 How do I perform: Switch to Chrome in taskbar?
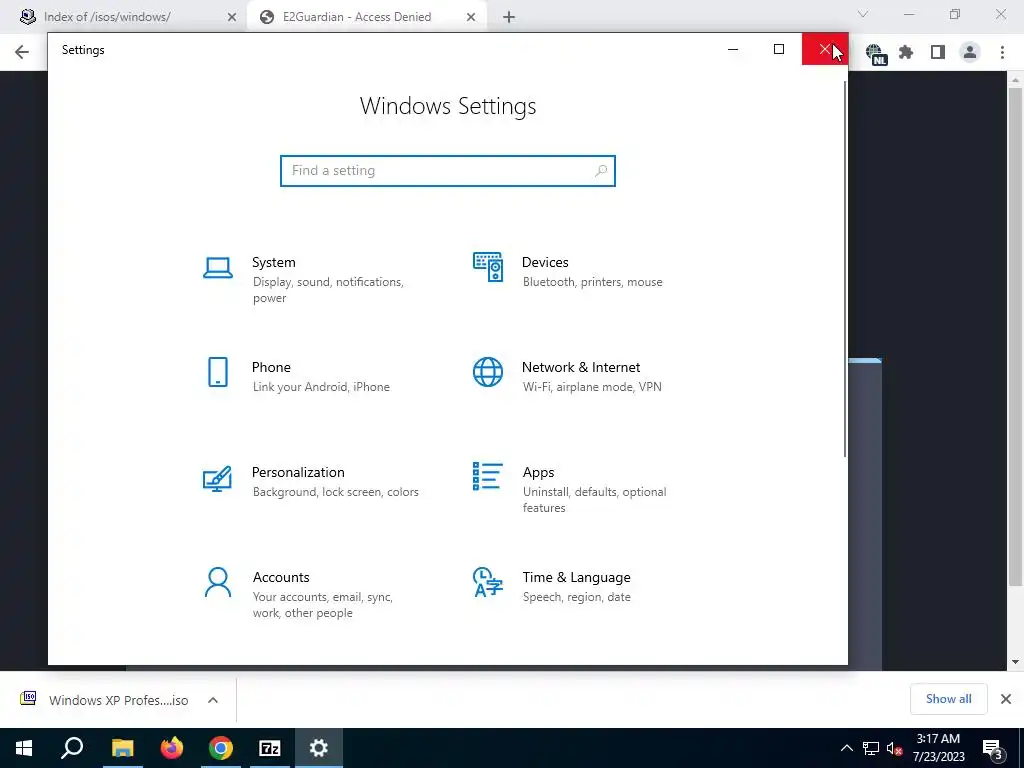pos(221,748)
